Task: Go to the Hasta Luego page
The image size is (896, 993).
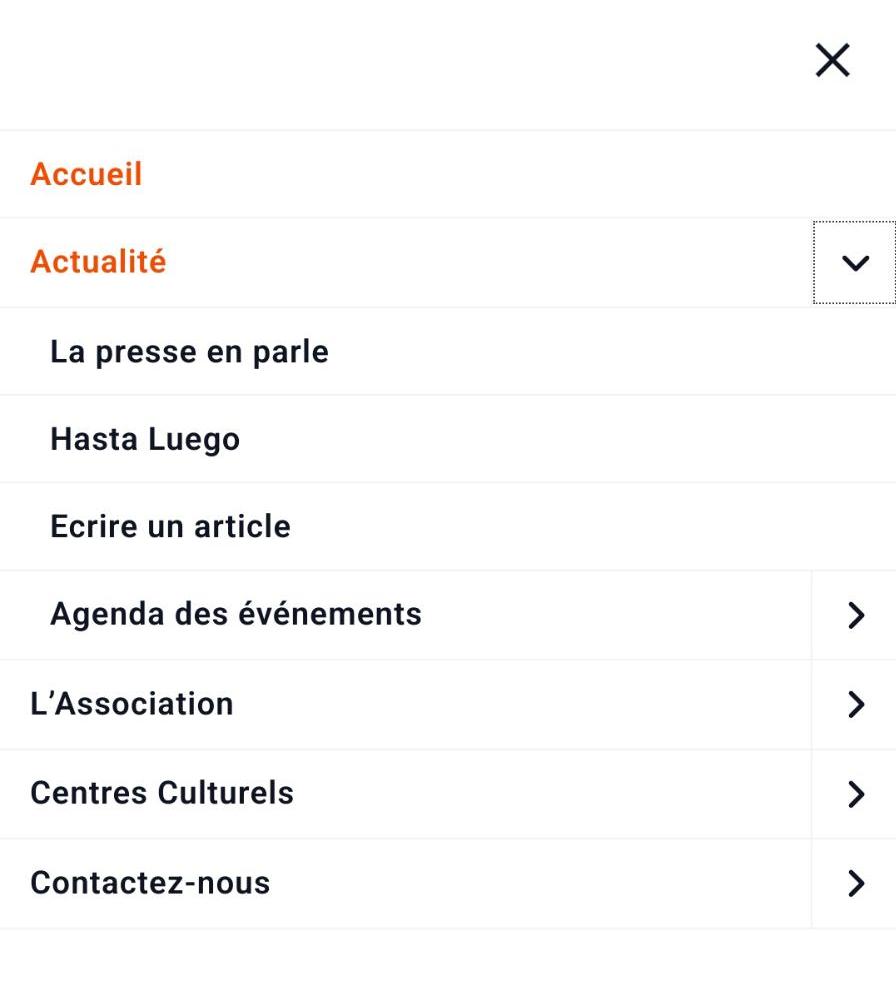Action: [145, 439]
